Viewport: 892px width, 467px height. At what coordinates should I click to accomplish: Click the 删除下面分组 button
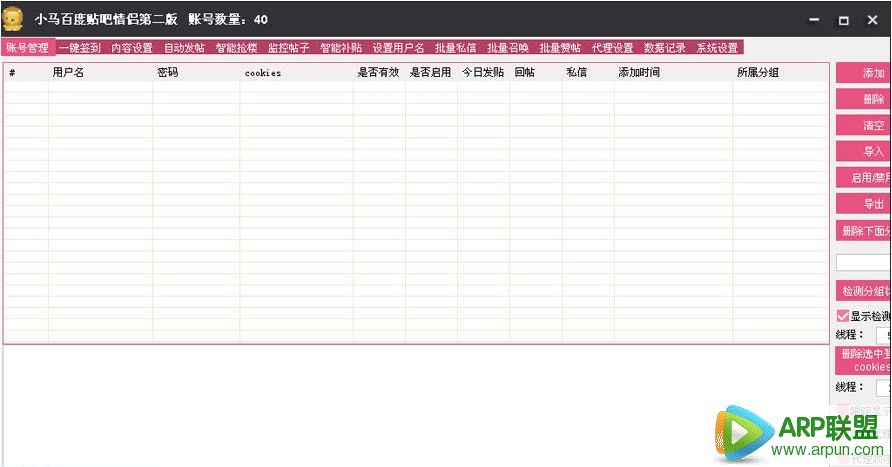point(864,230)
